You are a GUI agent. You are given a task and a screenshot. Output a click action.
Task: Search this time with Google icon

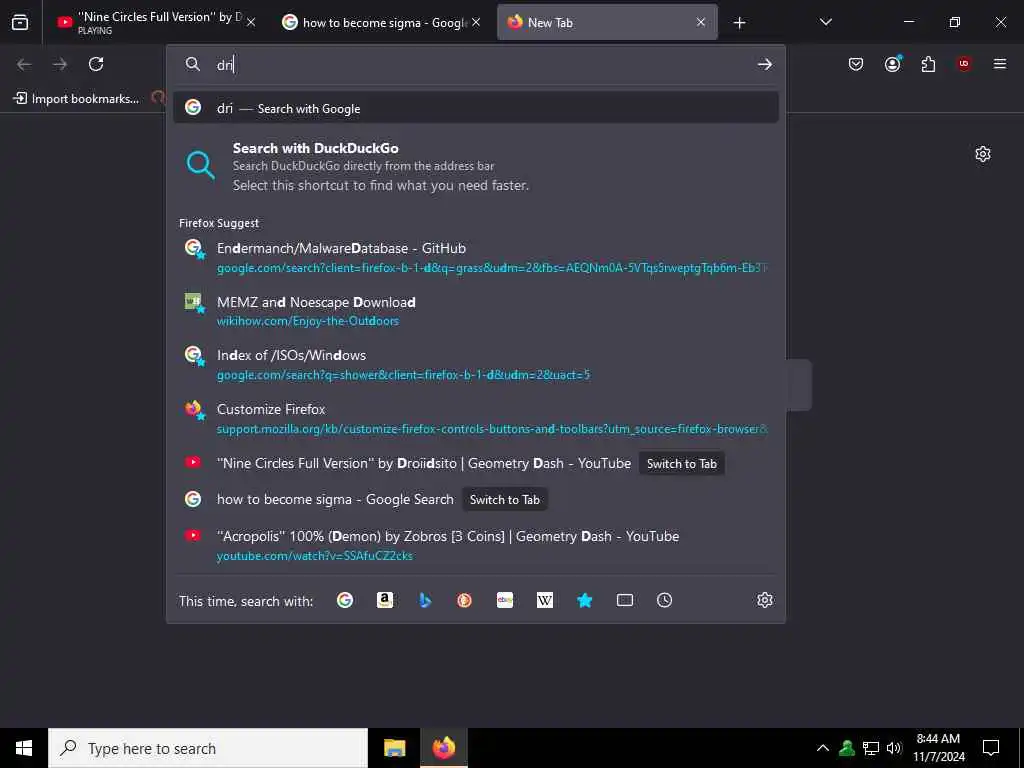tap(345, 600)
